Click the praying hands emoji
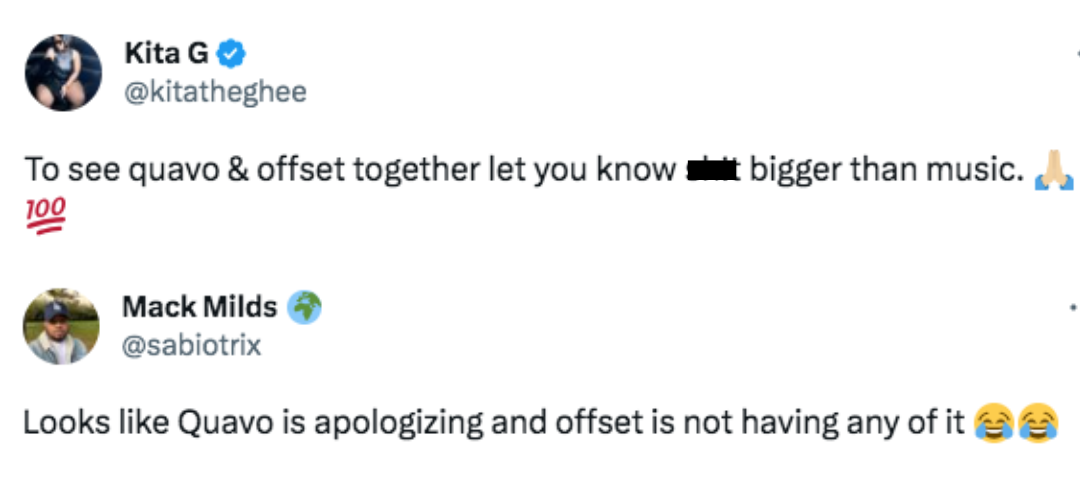Viewport: 1080px width, 483px height. pos(1056,172)
